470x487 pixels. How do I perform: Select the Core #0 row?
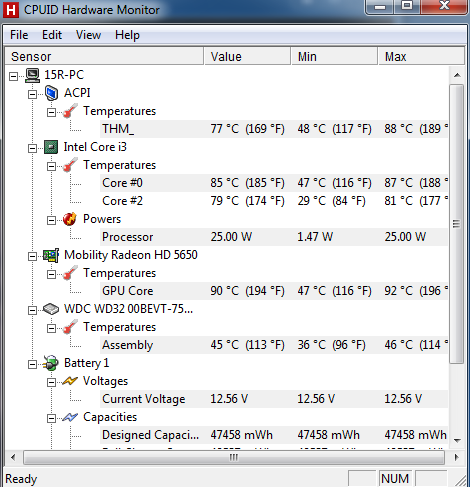coord(274,183)
